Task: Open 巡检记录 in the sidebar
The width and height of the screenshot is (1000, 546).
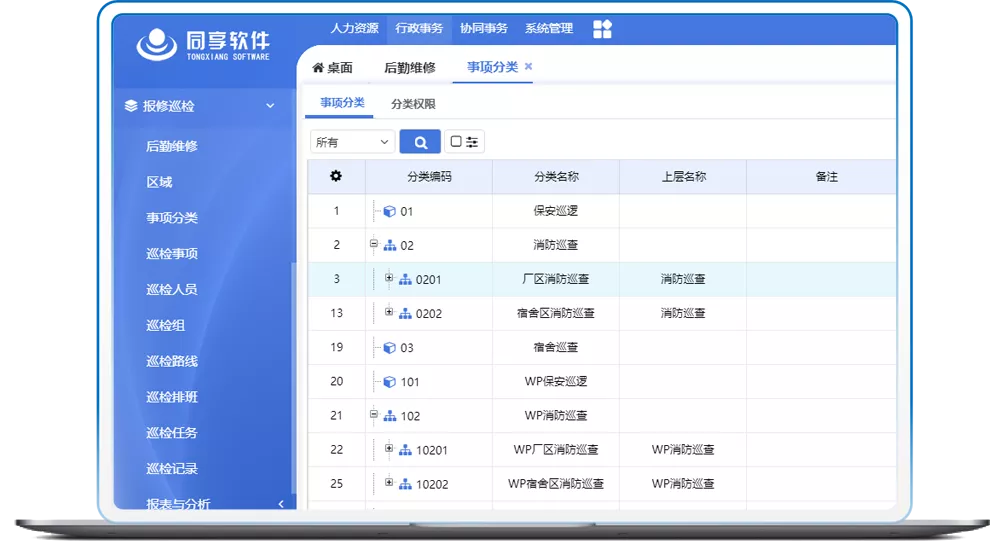Action: pyautogui.click(x=172, y=468)
